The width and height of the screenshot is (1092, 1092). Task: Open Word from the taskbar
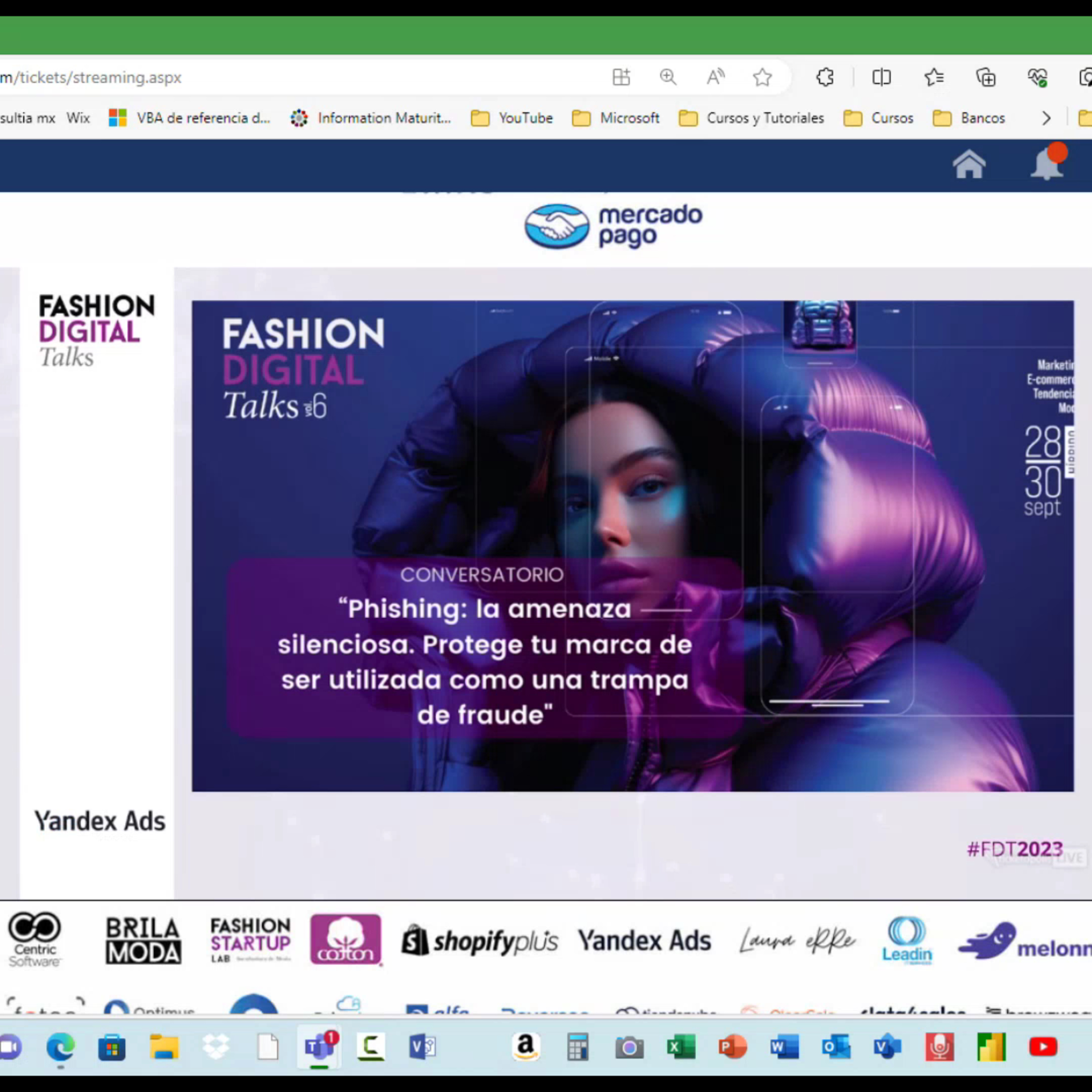click(x=784, y=1047)
